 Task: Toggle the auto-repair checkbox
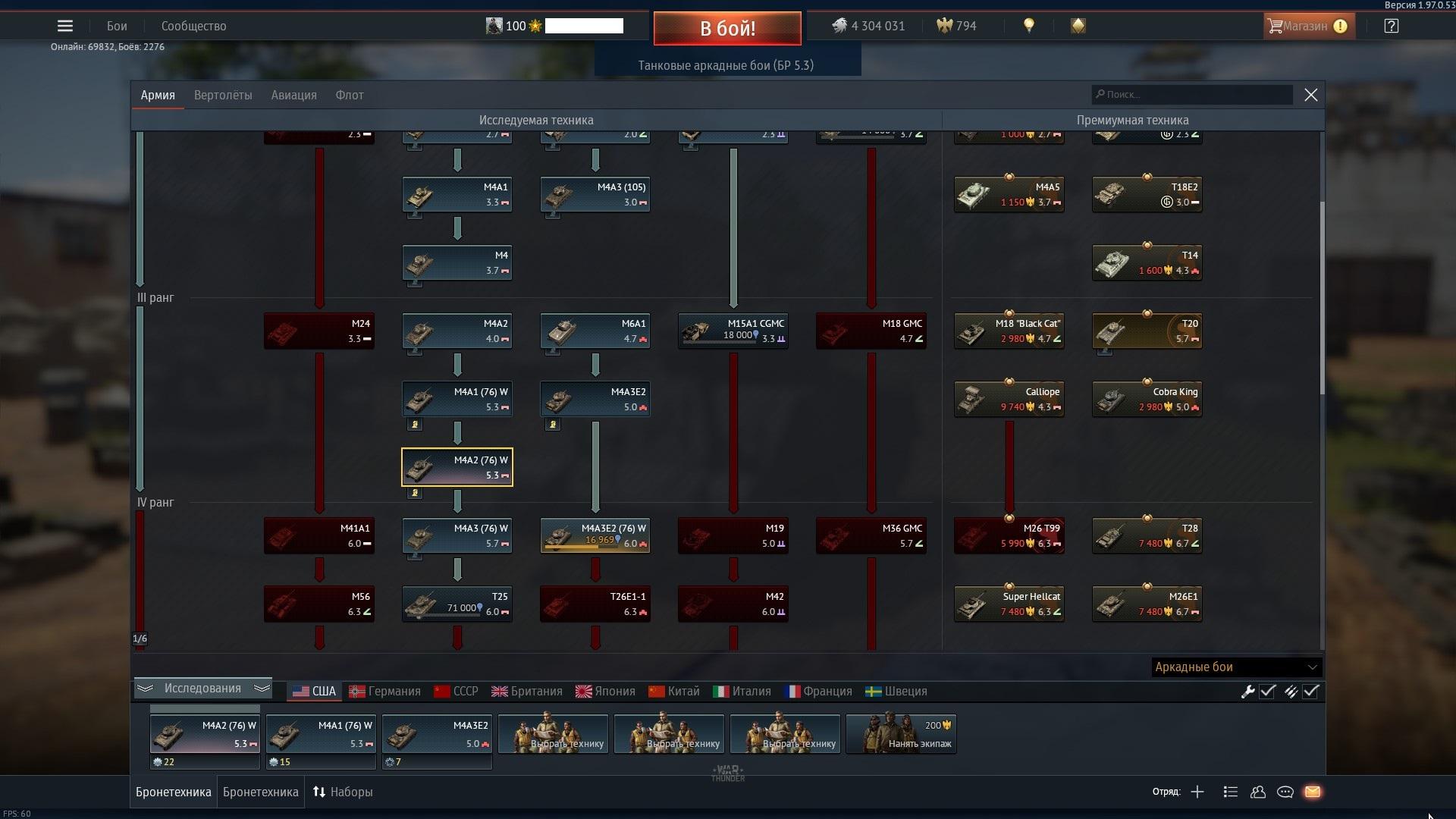(x=1268, y=692)
